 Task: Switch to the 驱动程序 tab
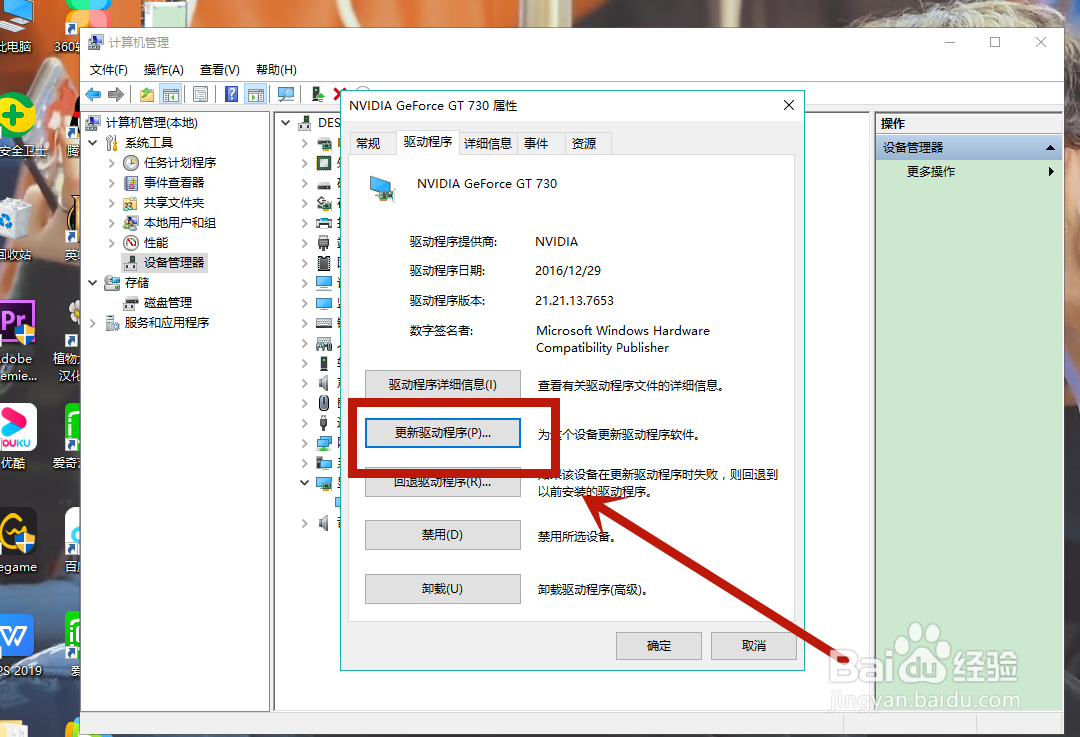[428, 141]
